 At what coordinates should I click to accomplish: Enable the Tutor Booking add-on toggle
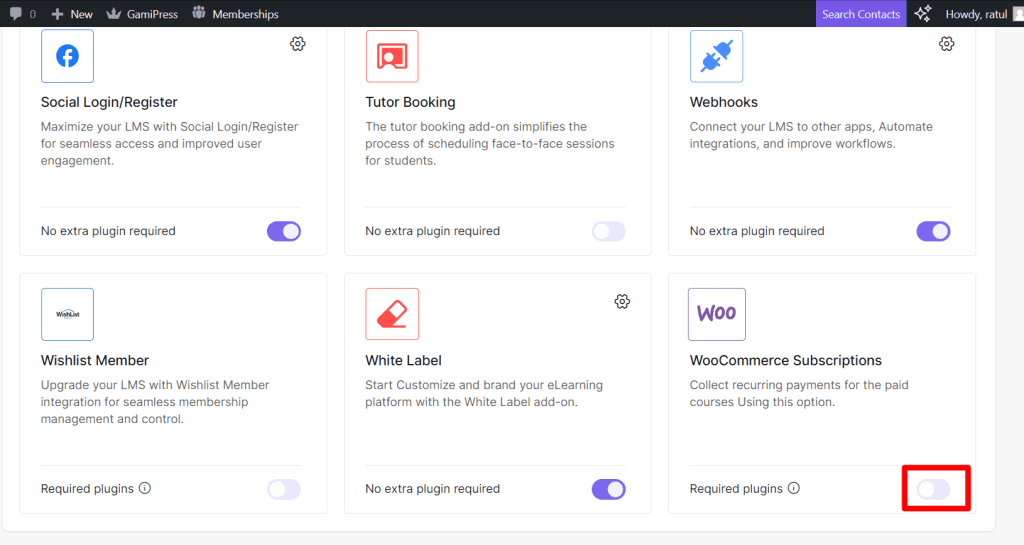(x=608, y=231)
